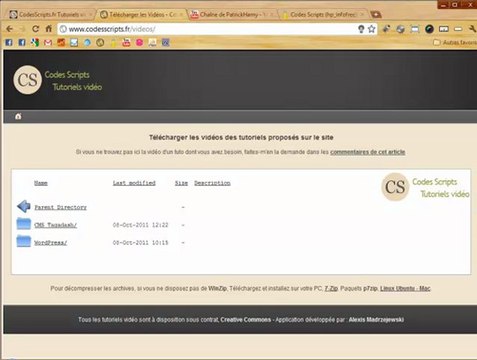Open the pink round bookmark icon
Image resolution: width=477 pixels, height=360 pixels.
click(140, 42)
